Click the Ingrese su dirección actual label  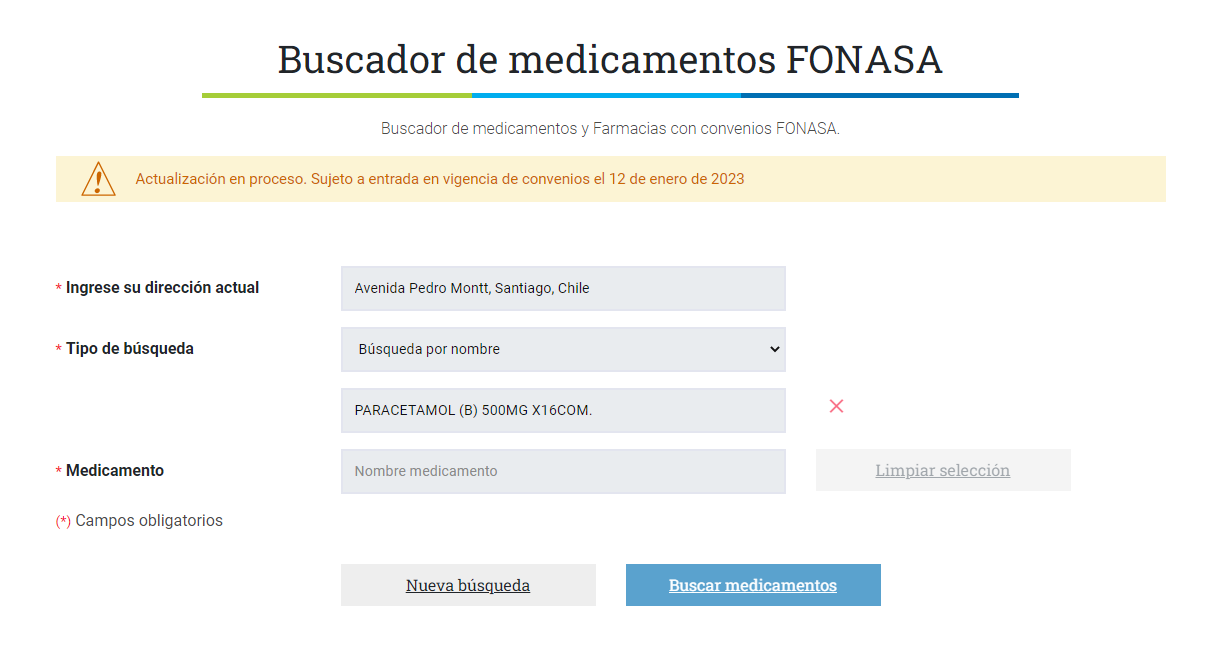(x=162, y=288)
